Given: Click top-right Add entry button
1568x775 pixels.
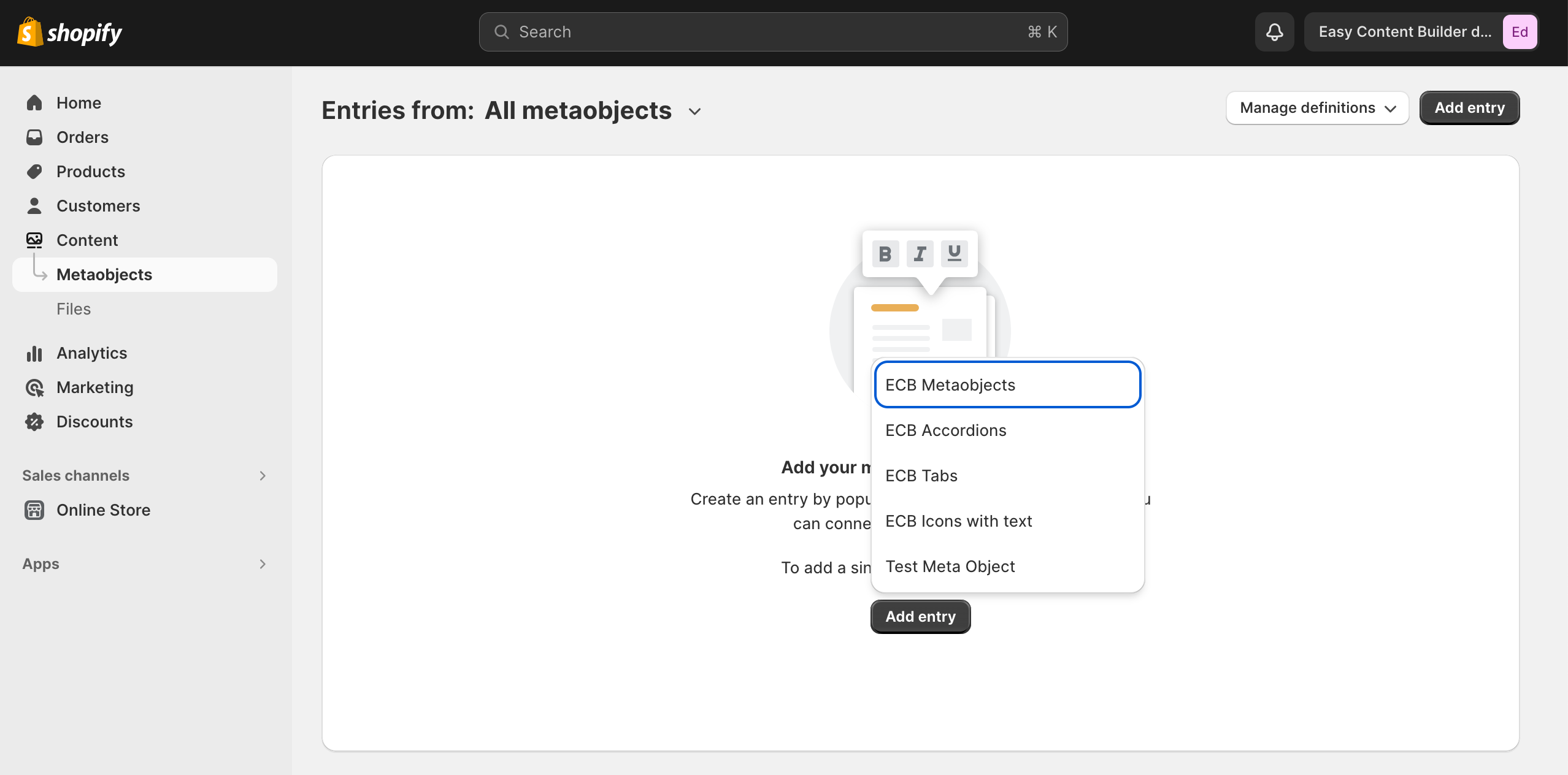Looking at the screenshot, I should click(1469, 108).
